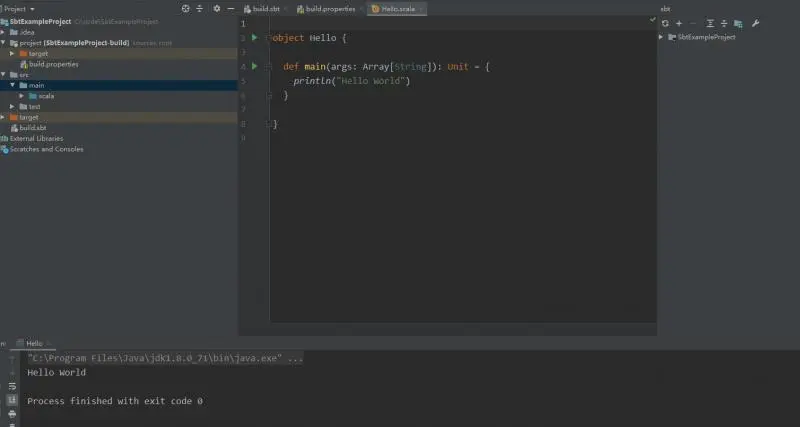
Task: Collapse the main folder
Action: coord(12,85)
